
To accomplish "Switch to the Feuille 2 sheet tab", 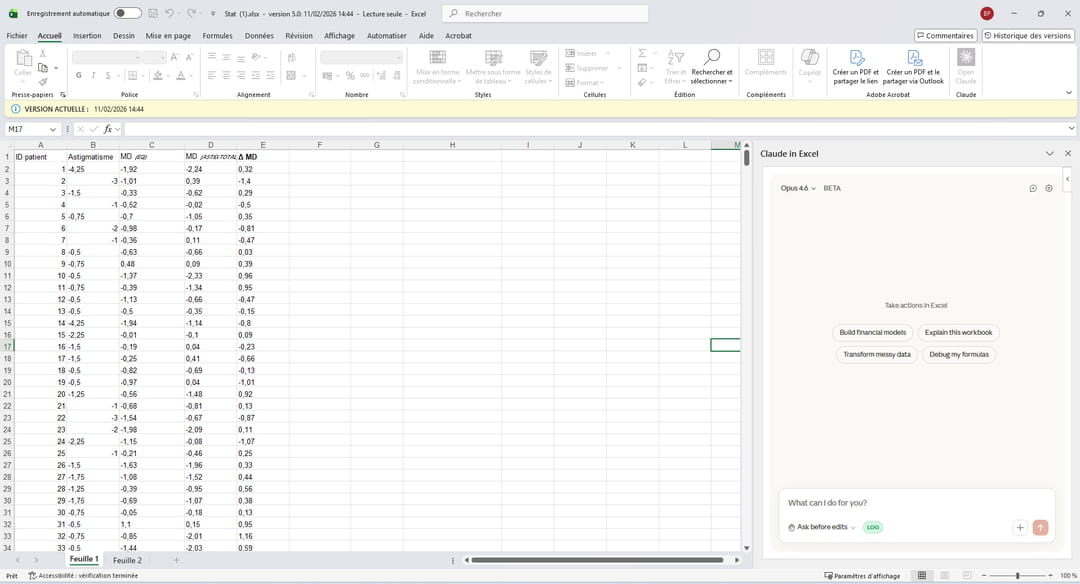I will tap(127, 560).
